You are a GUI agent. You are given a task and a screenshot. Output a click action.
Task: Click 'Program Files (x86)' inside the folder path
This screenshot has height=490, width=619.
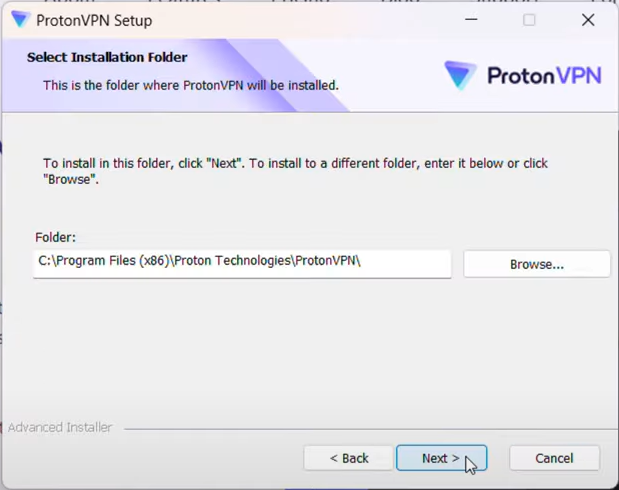point(111,261)
